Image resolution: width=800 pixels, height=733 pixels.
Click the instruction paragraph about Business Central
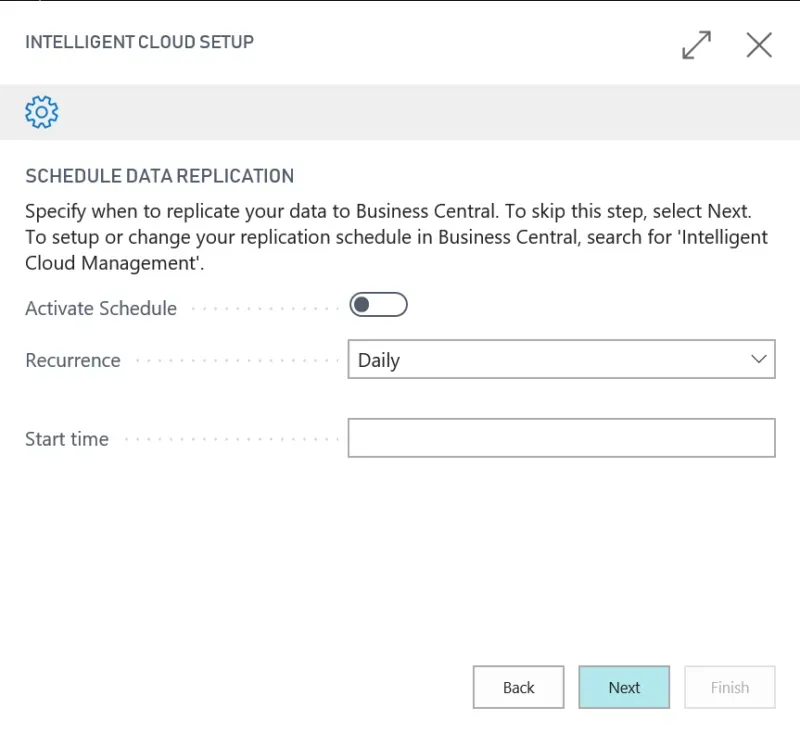[396, 237]
